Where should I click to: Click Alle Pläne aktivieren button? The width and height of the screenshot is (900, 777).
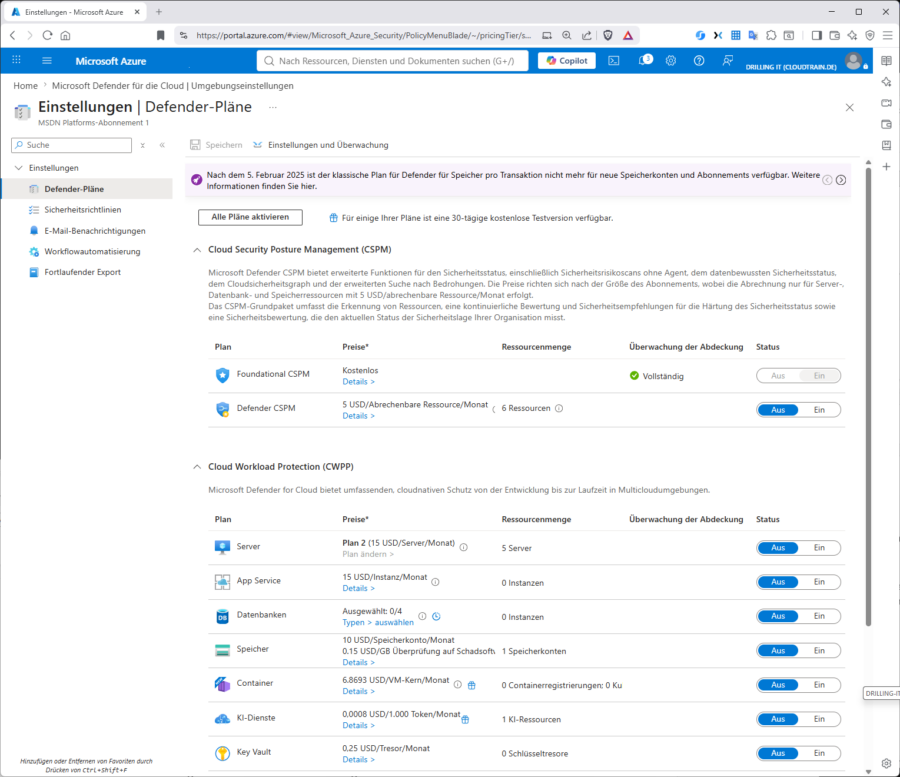(x=250, y=217)
